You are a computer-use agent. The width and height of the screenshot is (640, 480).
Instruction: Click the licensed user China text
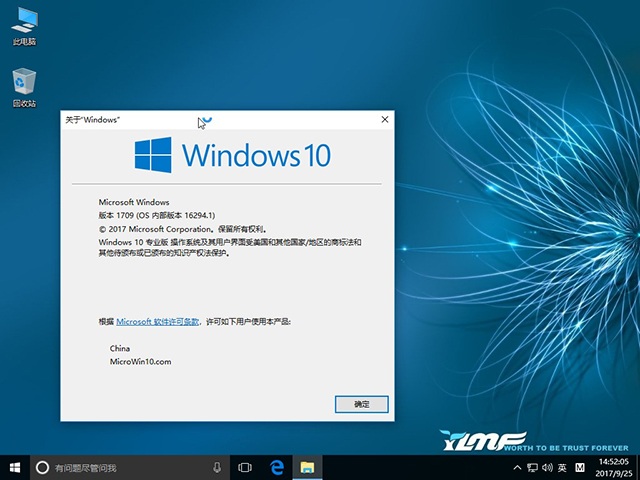click(x=120, y=348)
